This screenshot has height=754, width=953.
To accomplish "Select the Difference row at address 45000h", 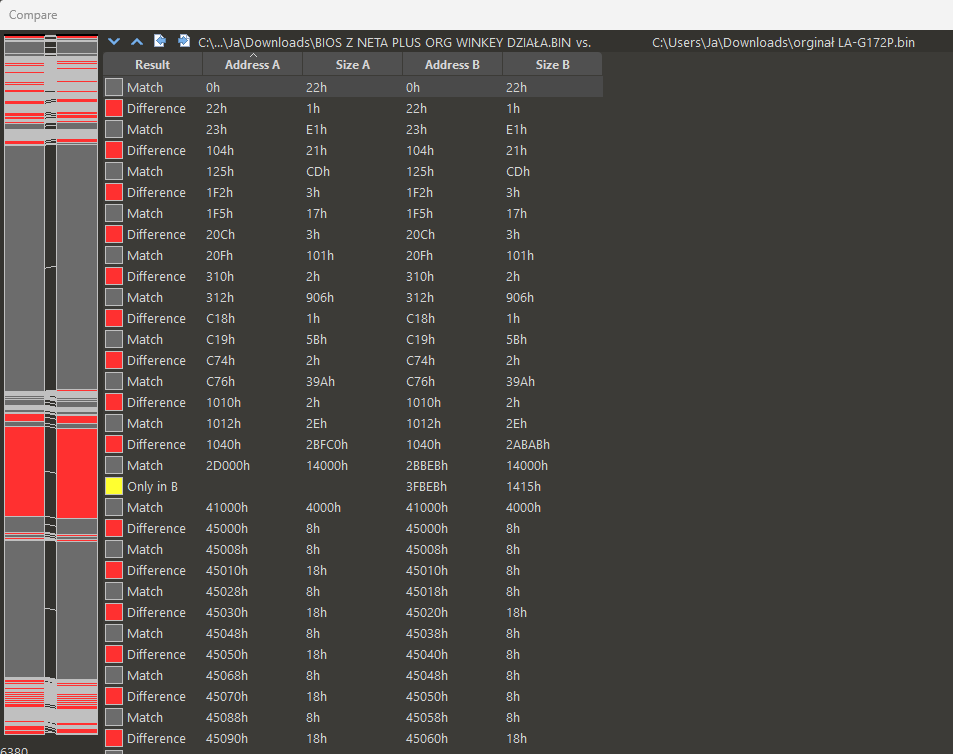I will 353,528.
